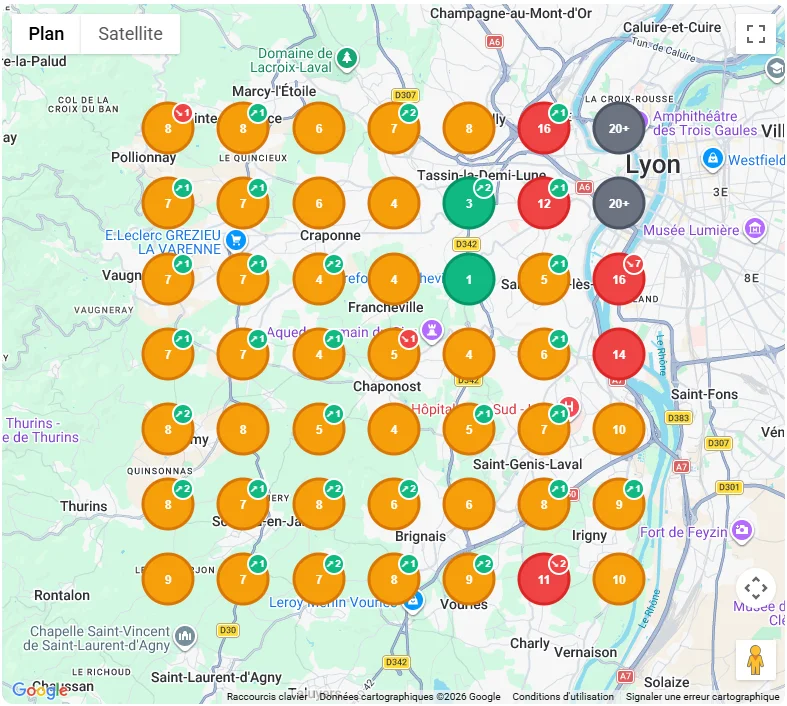This screenshot has height=706, width=787.
Task: Click E.Leclerc Grezieu shopping cart marker
Action: point(236,240)
